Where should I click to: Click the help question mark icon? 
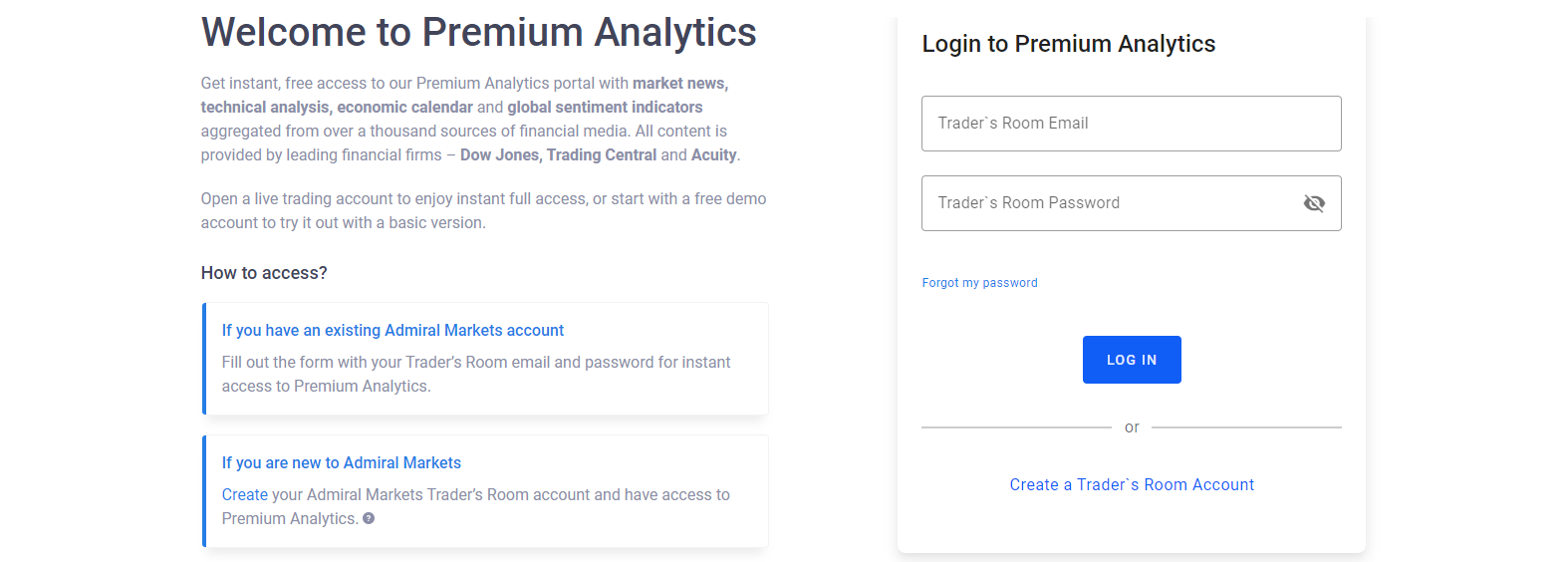click(369, 518)
